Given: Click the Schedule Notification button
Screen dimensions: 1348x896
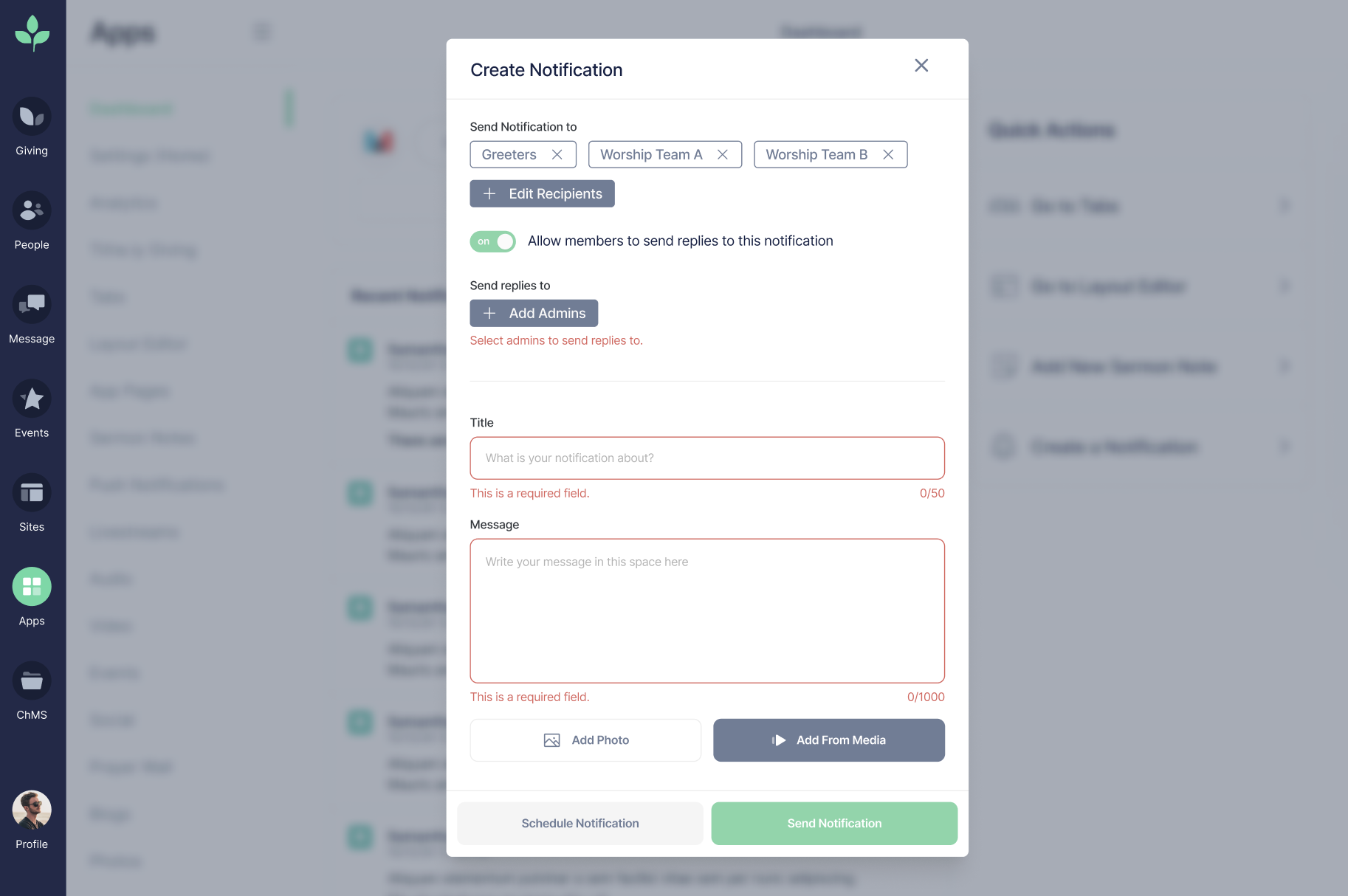Looking at the screenshot, I should point(580,824).
